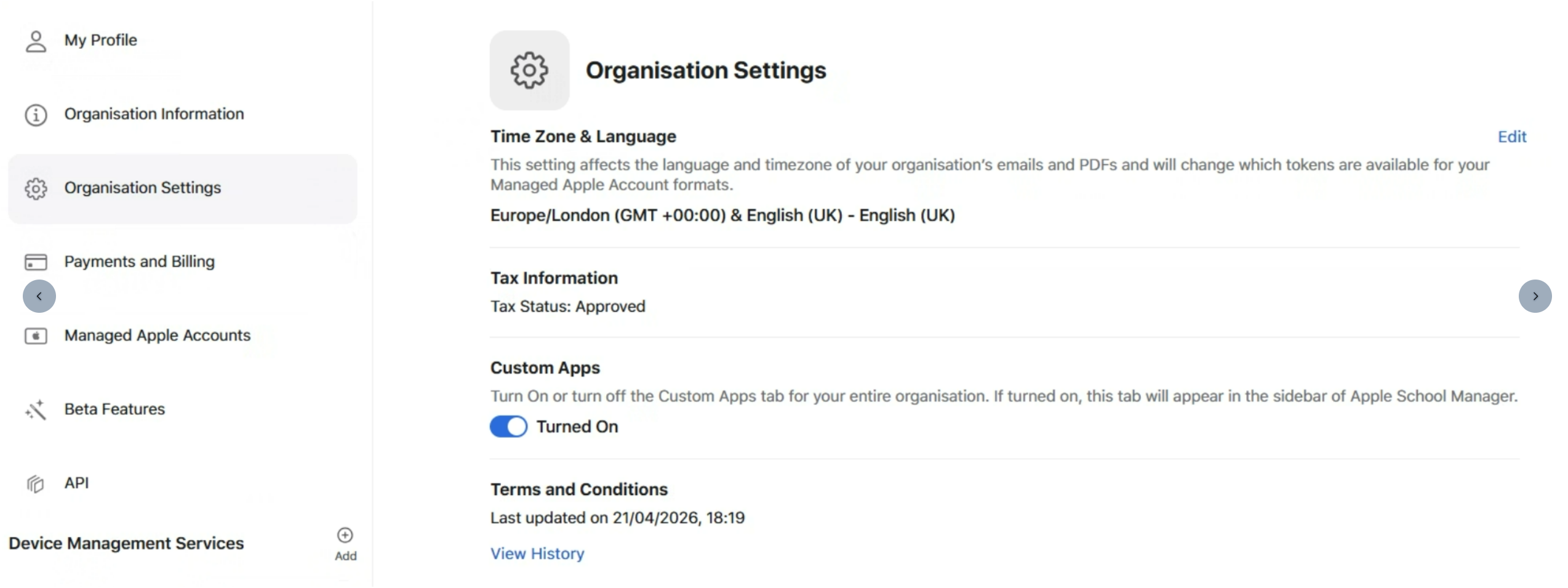1568x588 pixels.
Task: Click the API icon in sidebar
Action: pos(36,484)
